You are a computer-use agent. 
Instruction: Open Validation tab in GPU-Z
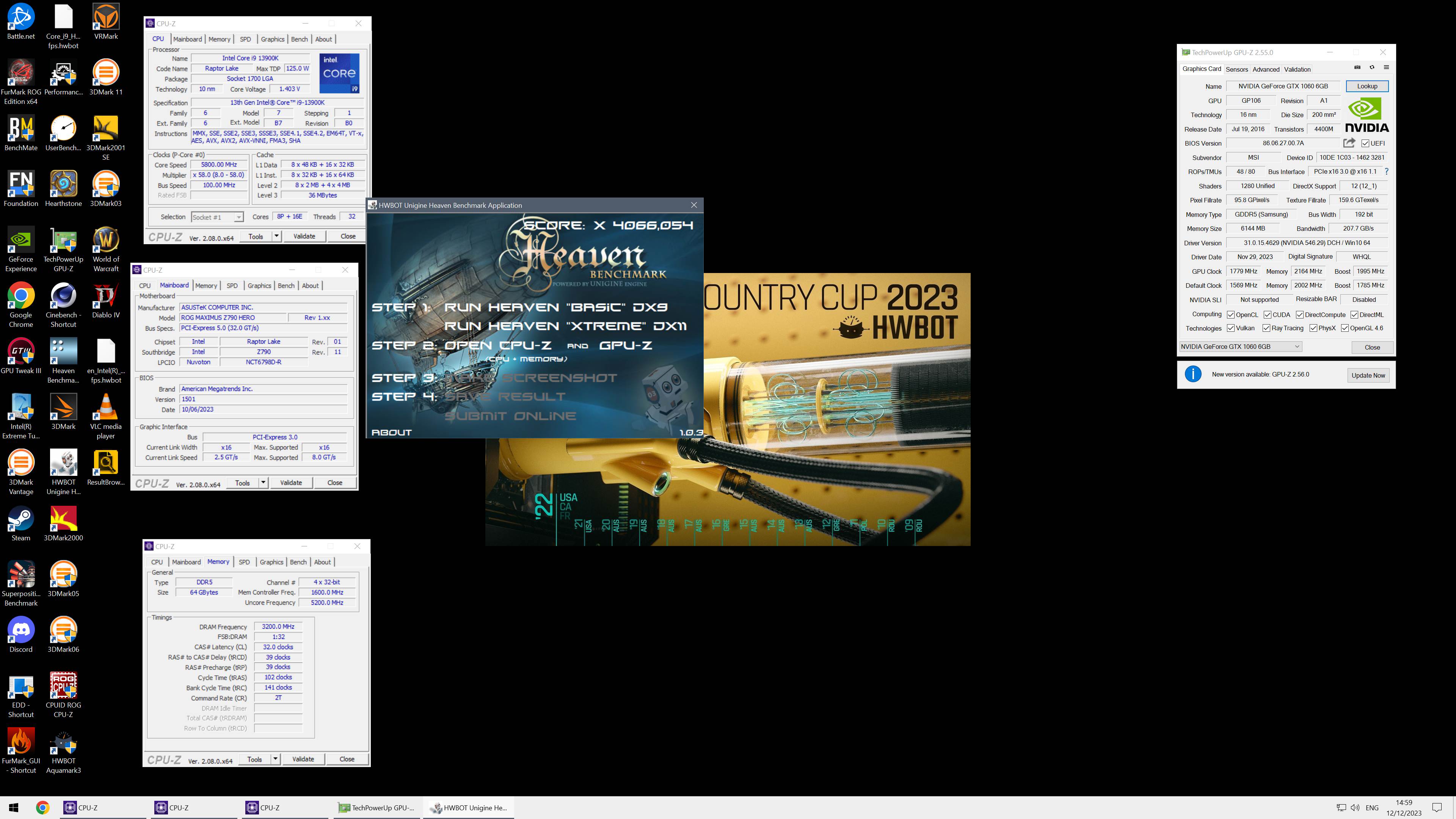pos(1297,69)
